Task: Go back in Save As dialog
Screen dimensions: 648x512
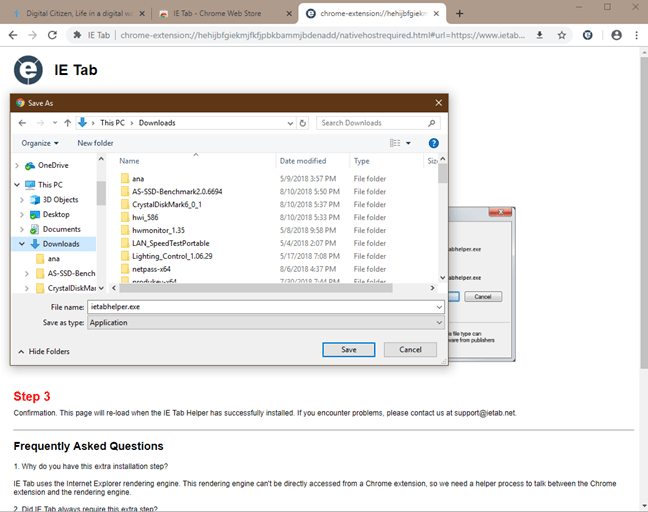Action: (22, 123)
